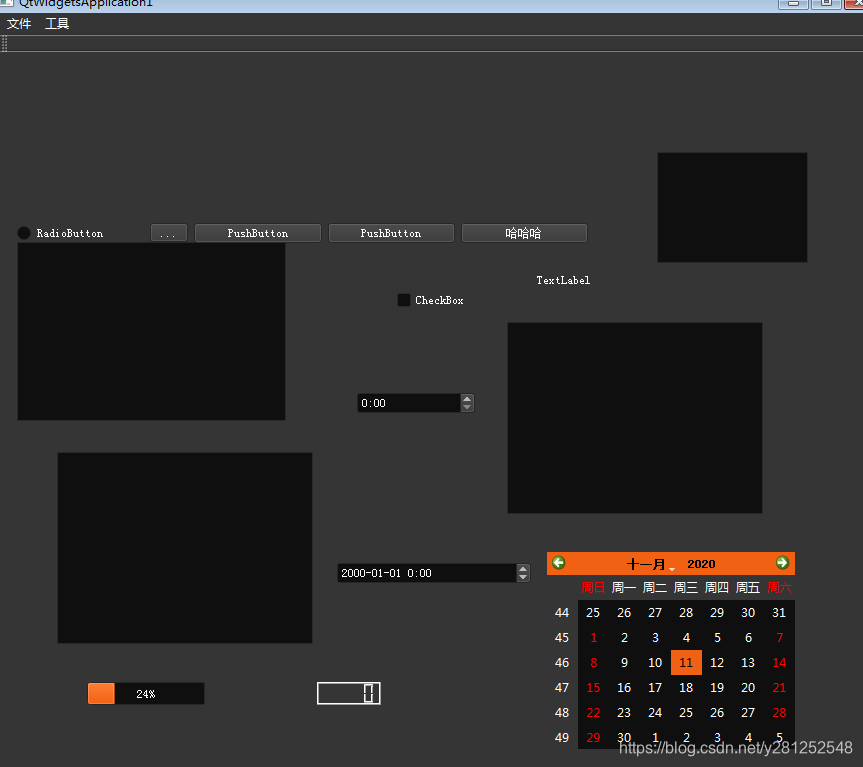Select Saturday 21 in week 47

click(x=779, y=688)
